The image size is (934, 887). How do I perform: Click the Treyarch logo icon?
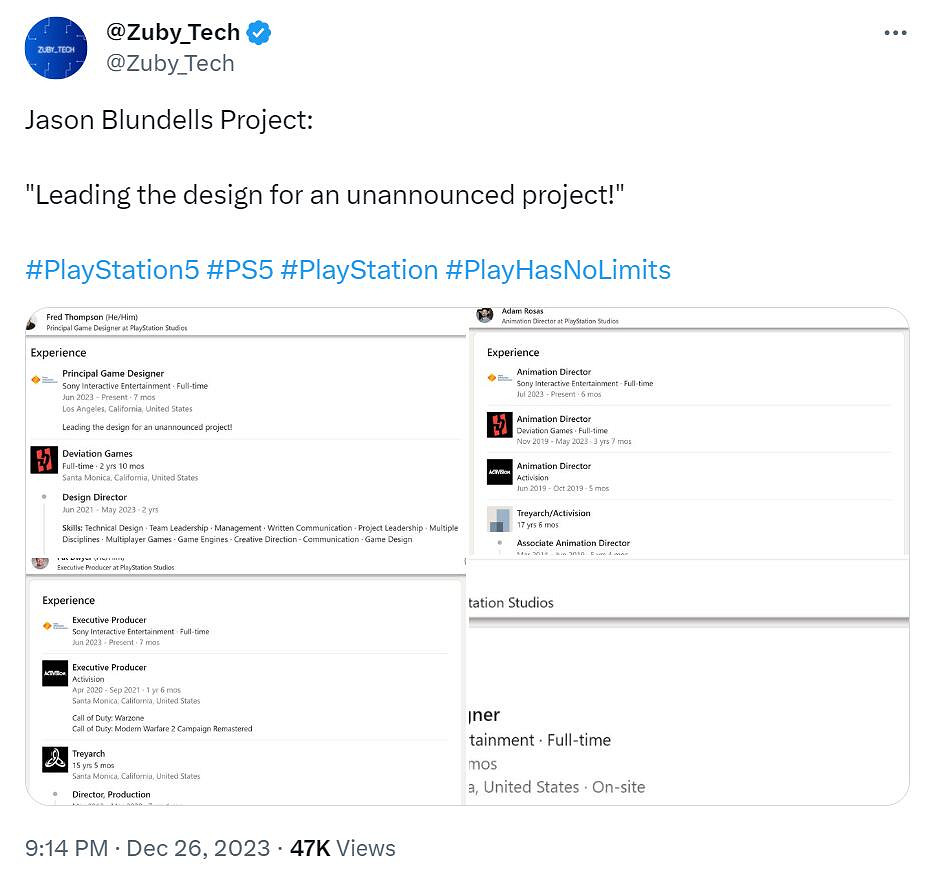[55, 759]
